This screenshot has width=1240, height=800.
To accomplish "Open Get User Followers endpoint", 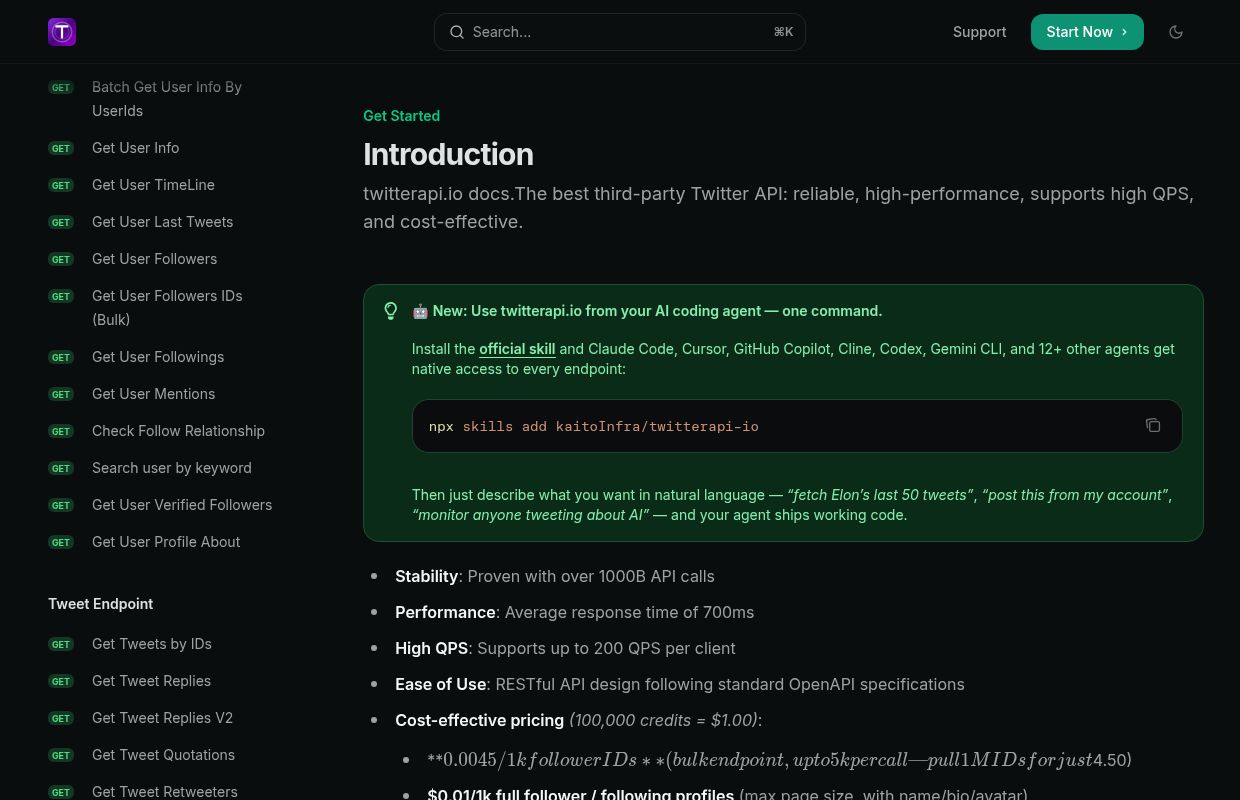I will click(155, 259).
